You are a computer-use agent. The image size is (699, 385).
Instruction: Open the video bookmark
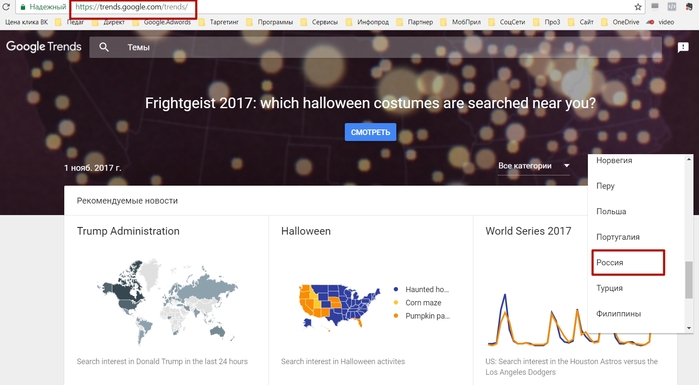click(x=661, y=22)
